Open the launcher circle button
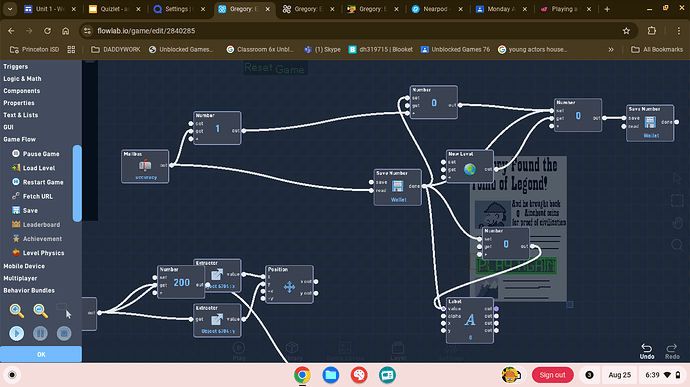This screenshot has height=387, width=690. [x=12, y=375]
